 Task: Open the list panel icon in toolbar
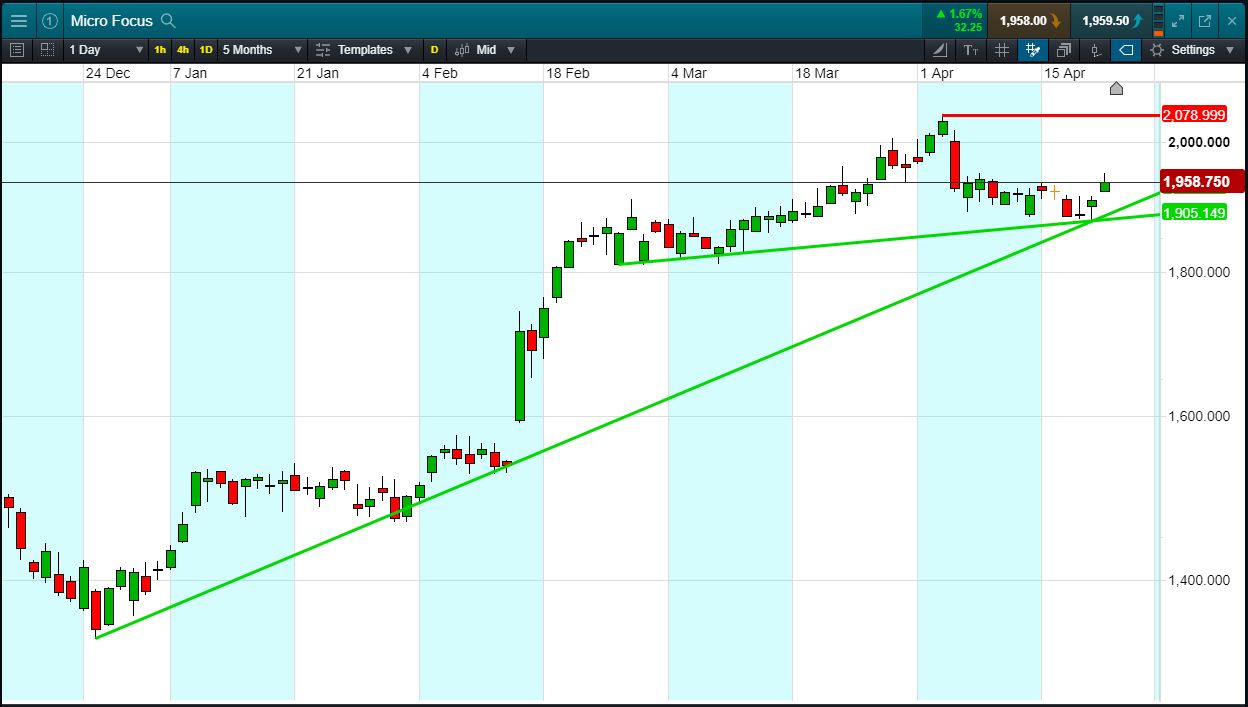pos(17,49)
